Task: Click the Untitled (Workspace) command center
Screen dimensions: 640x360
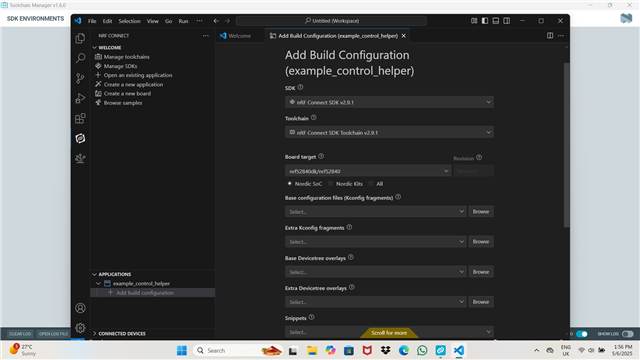Action: pyautogui.click(x=331, y=21)
